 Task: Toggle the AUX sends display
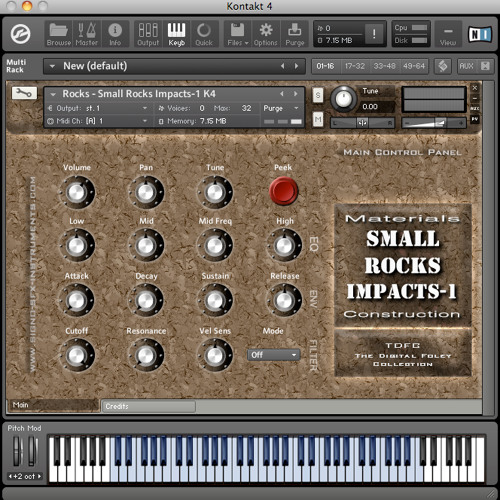[x=466, y=66]
